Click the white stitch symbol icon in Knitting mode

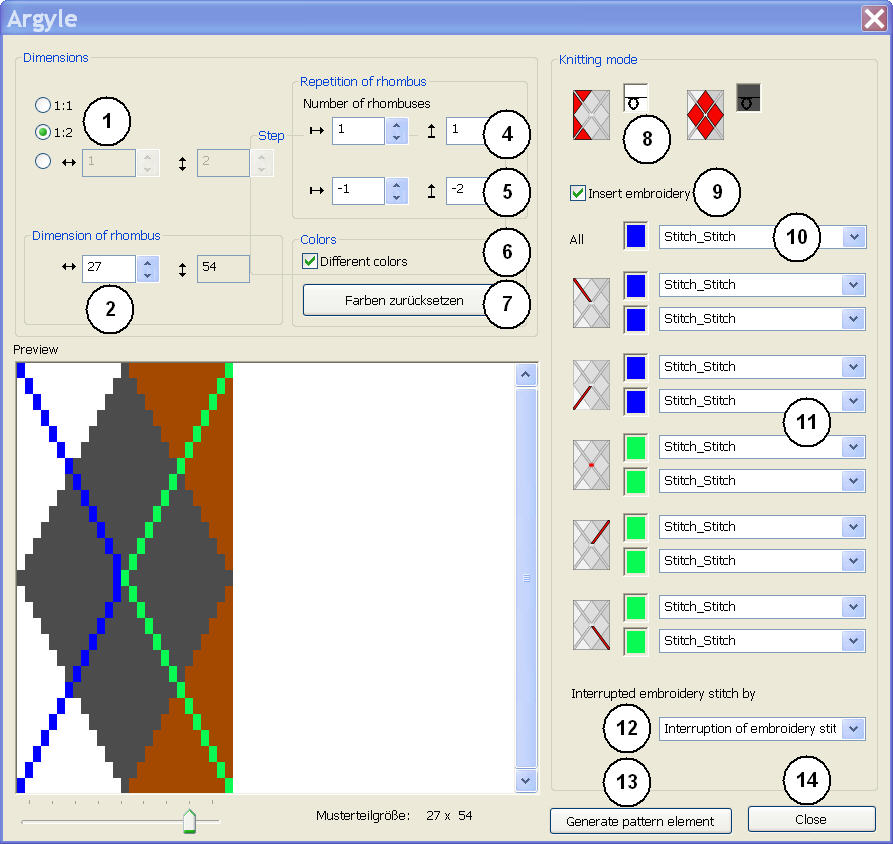tap(636, 97)
